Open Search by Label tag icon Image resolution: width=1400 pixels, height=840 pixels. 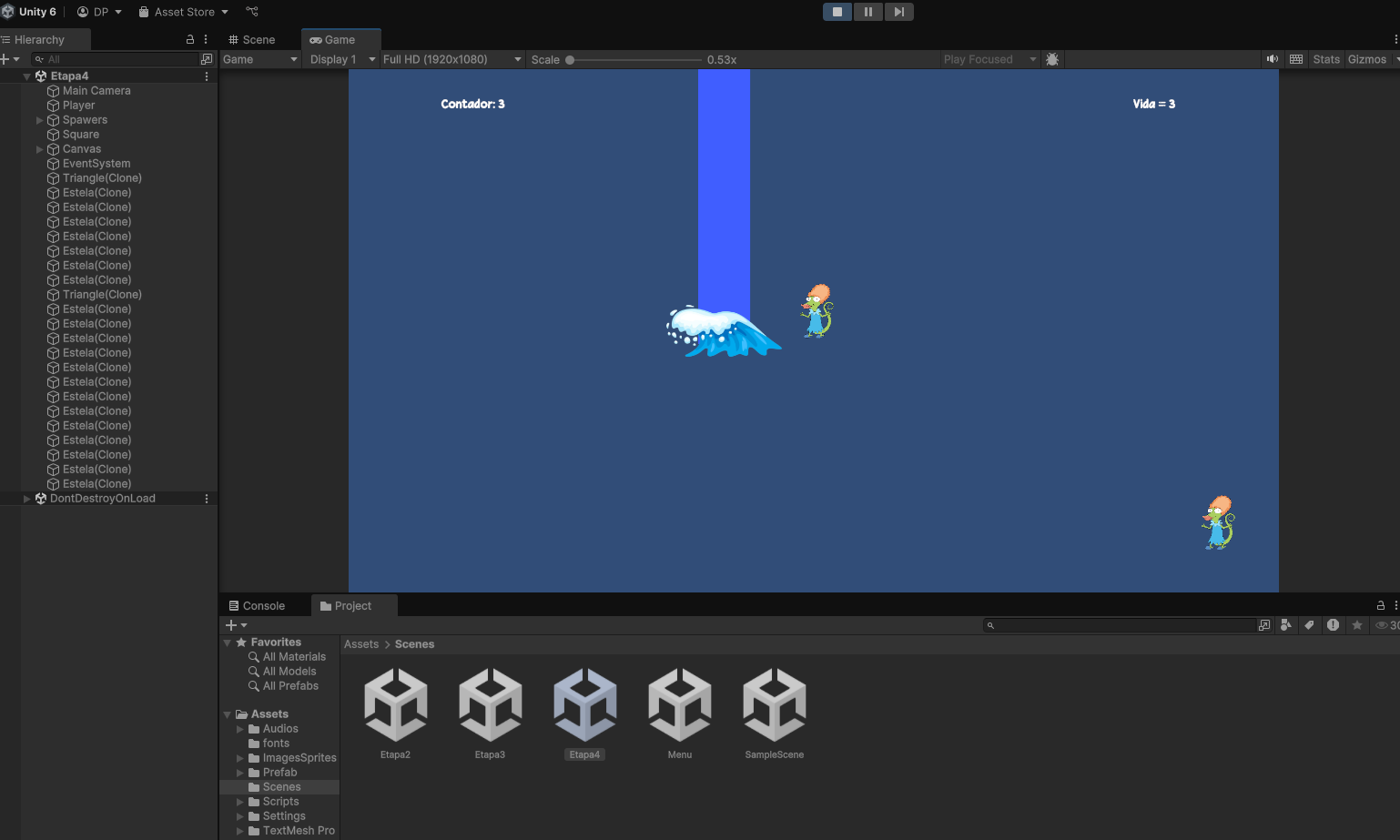tap(1309, 625)
